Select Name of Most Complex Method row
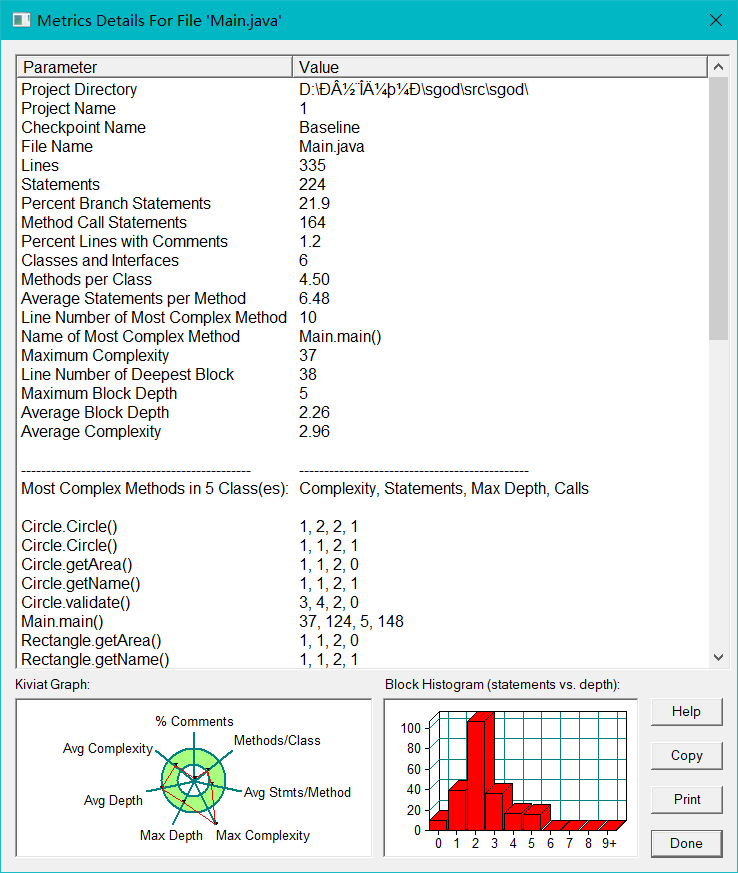Viewport: 738px width, 873px height. pos(362,336)
